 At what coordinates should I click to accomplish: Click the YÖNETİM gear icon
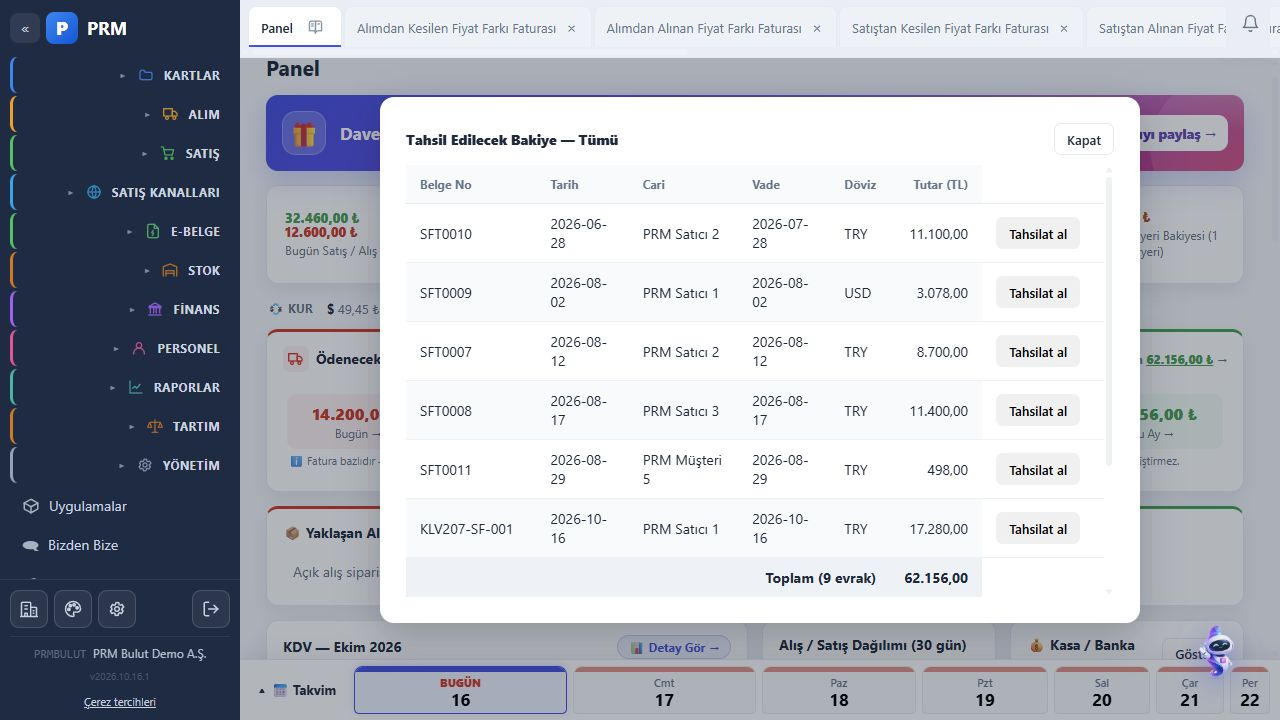[x=145, y=465]
